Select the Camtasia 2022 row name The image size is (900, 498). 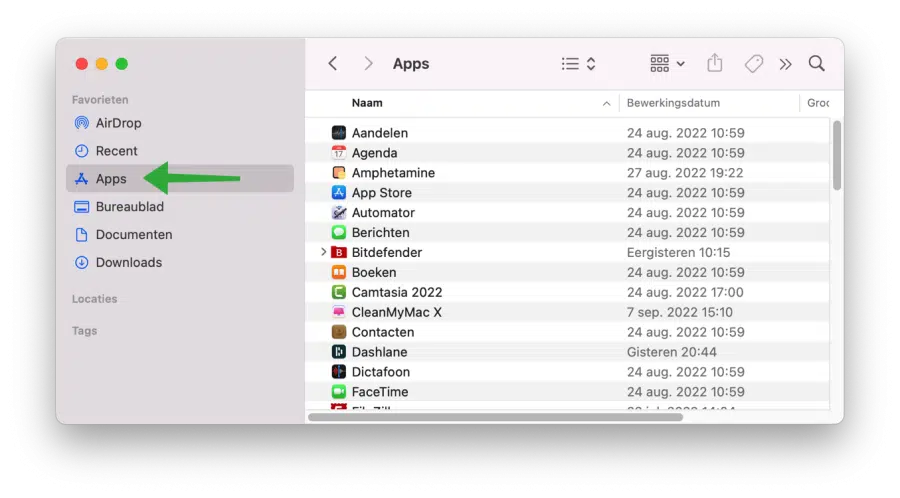[x=397, y=292]
